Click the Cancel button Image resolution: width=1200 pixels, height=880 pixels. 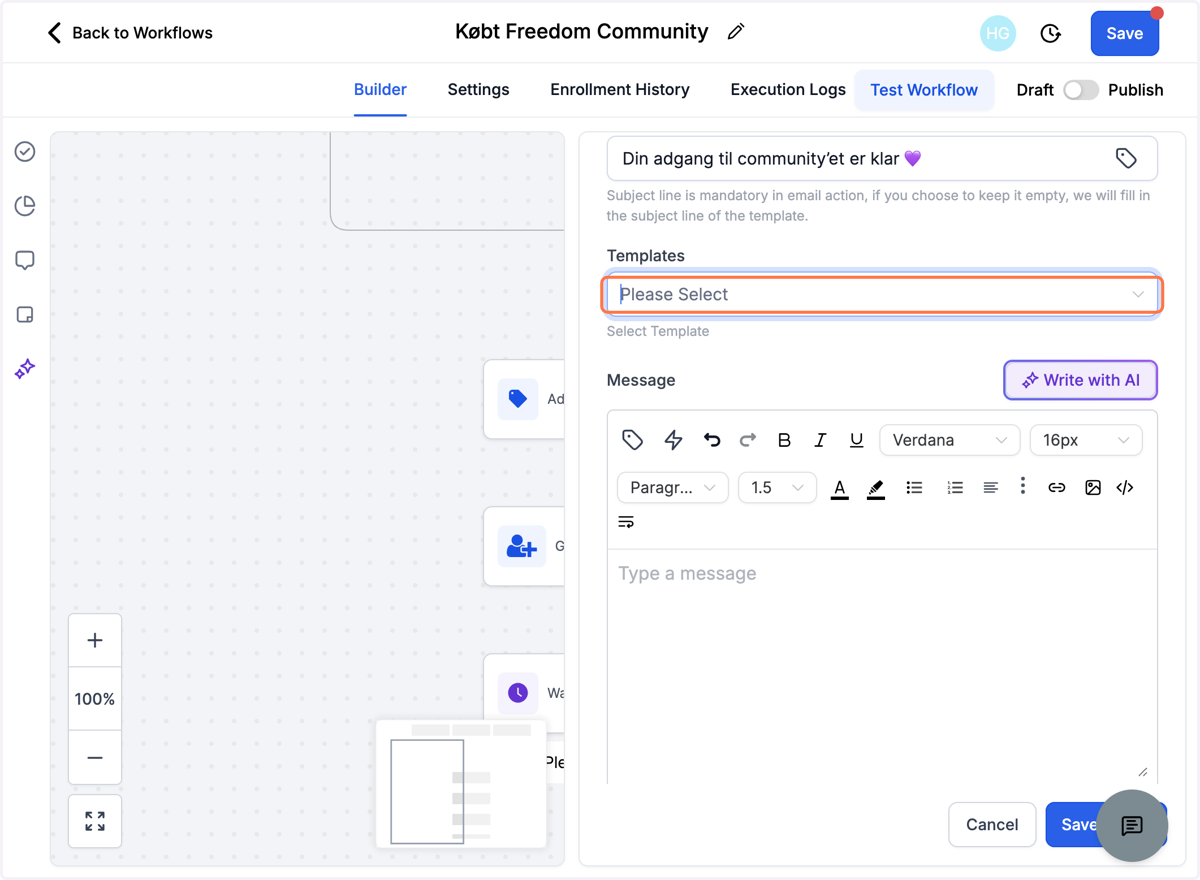[992, 825]
